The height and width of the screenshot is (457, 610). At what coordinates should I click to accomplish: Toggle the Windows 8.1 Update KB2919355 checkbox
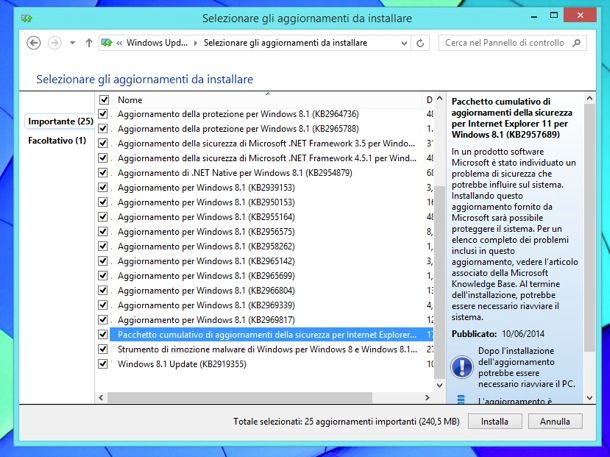103,364
